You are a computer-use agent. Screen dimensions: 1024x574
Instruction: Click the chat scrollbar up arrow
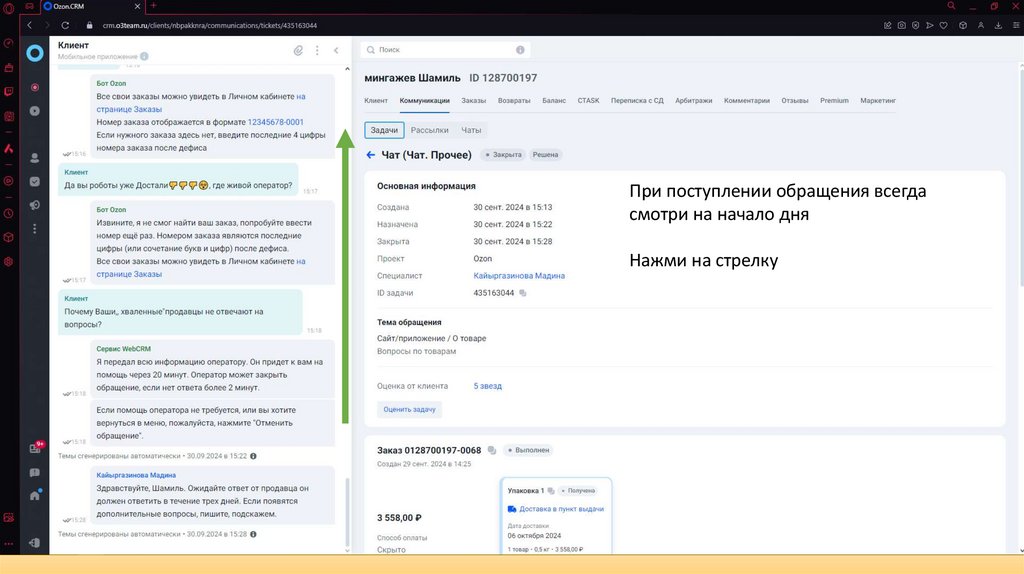(347, 69)
